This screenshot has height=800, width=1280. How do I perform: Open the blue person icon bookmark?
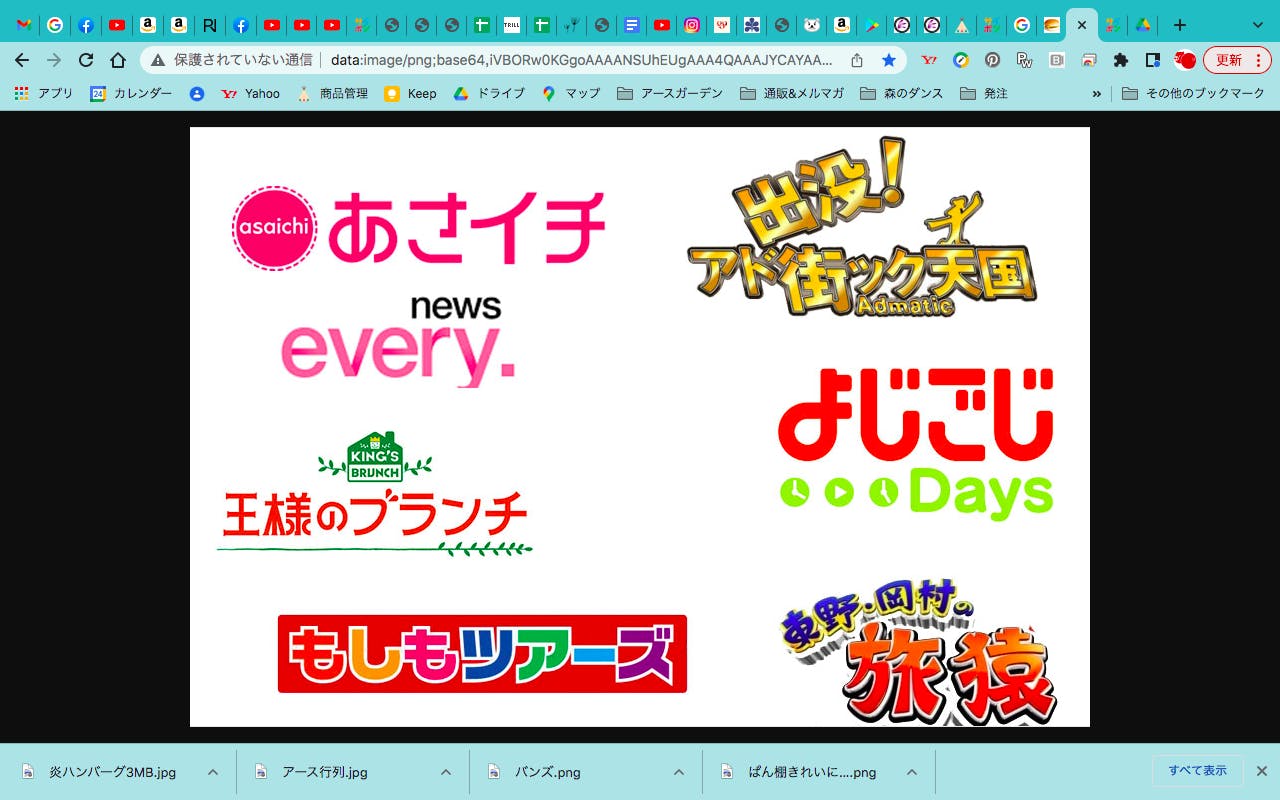(197, 93)
